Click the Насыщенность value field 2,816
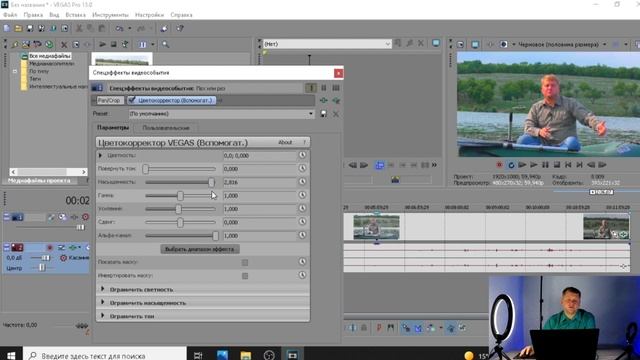Viewport: 640px width, 360px height. [x=260, y=182]
